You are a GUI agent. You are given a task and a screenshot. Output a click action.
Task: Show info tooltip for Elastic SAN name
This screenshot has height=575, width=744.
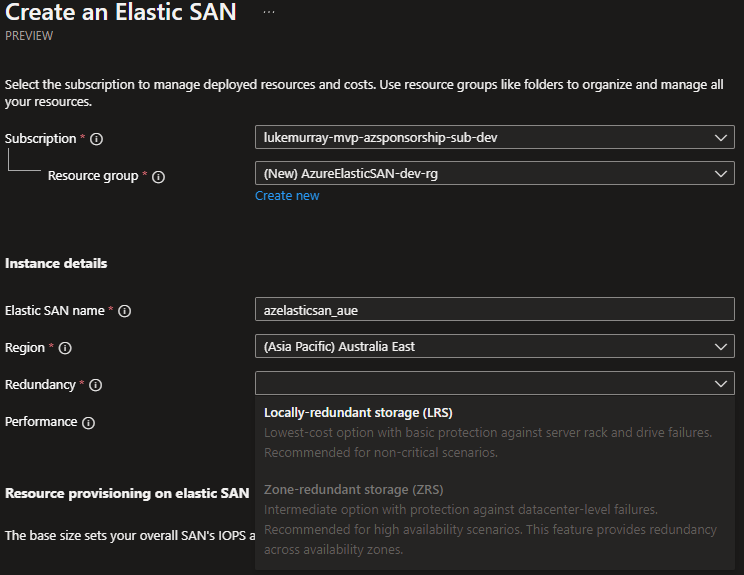click(124, 311)
